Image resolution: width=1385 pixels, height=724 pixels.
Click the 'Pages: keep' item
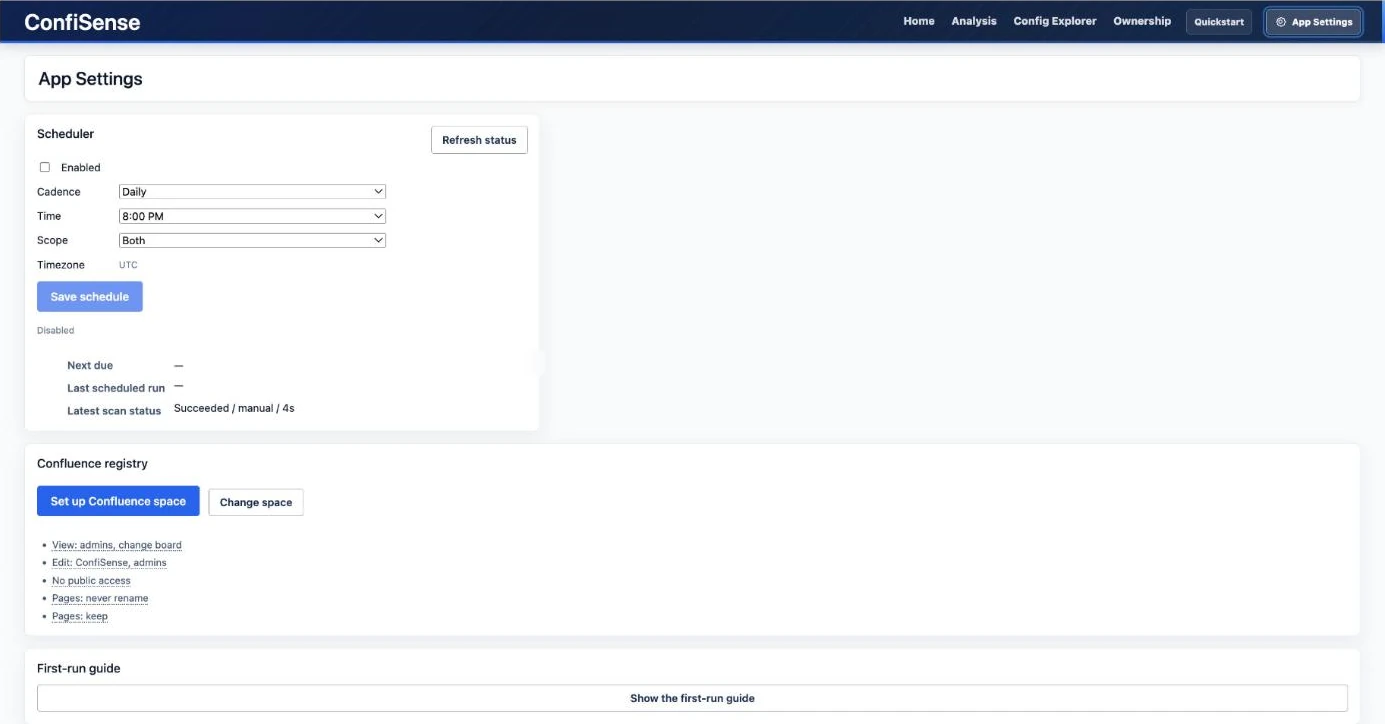pos(80,616)
